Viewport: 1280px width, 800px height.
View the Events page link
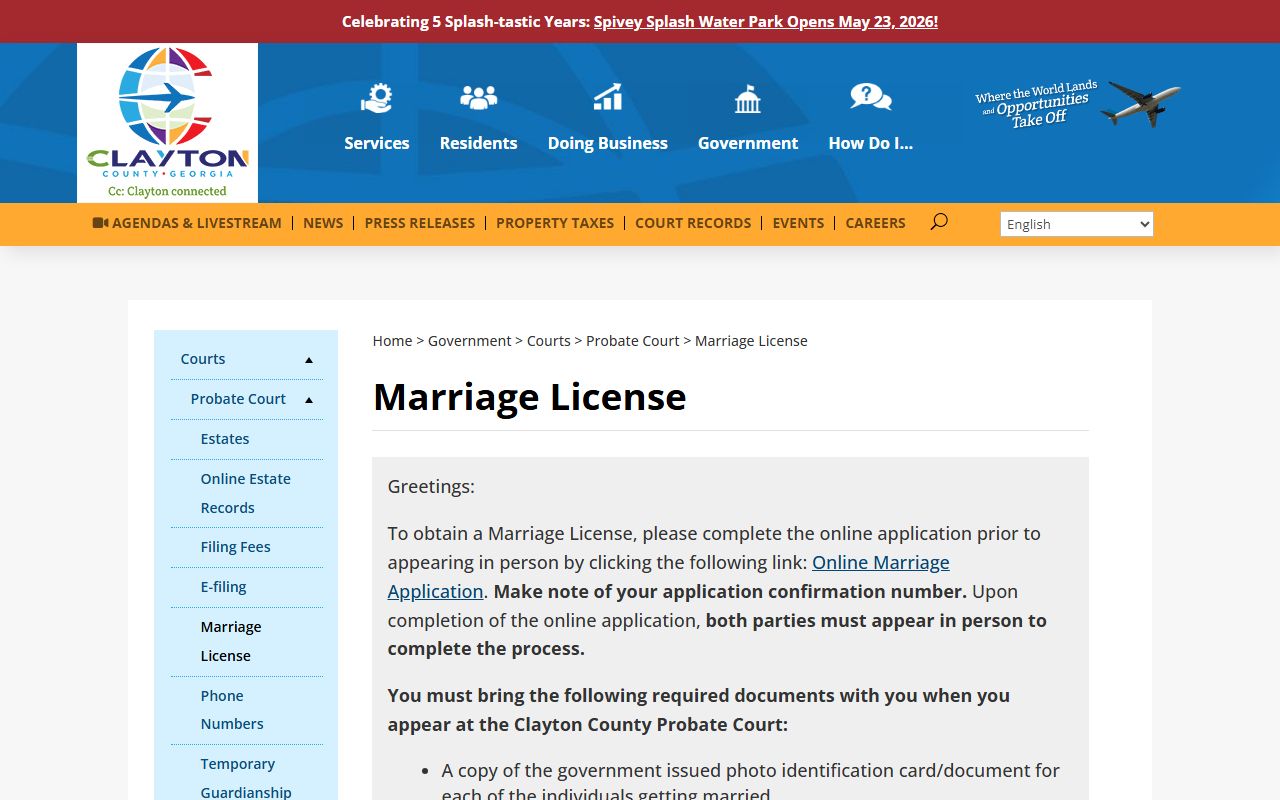(x=798, y=223)
